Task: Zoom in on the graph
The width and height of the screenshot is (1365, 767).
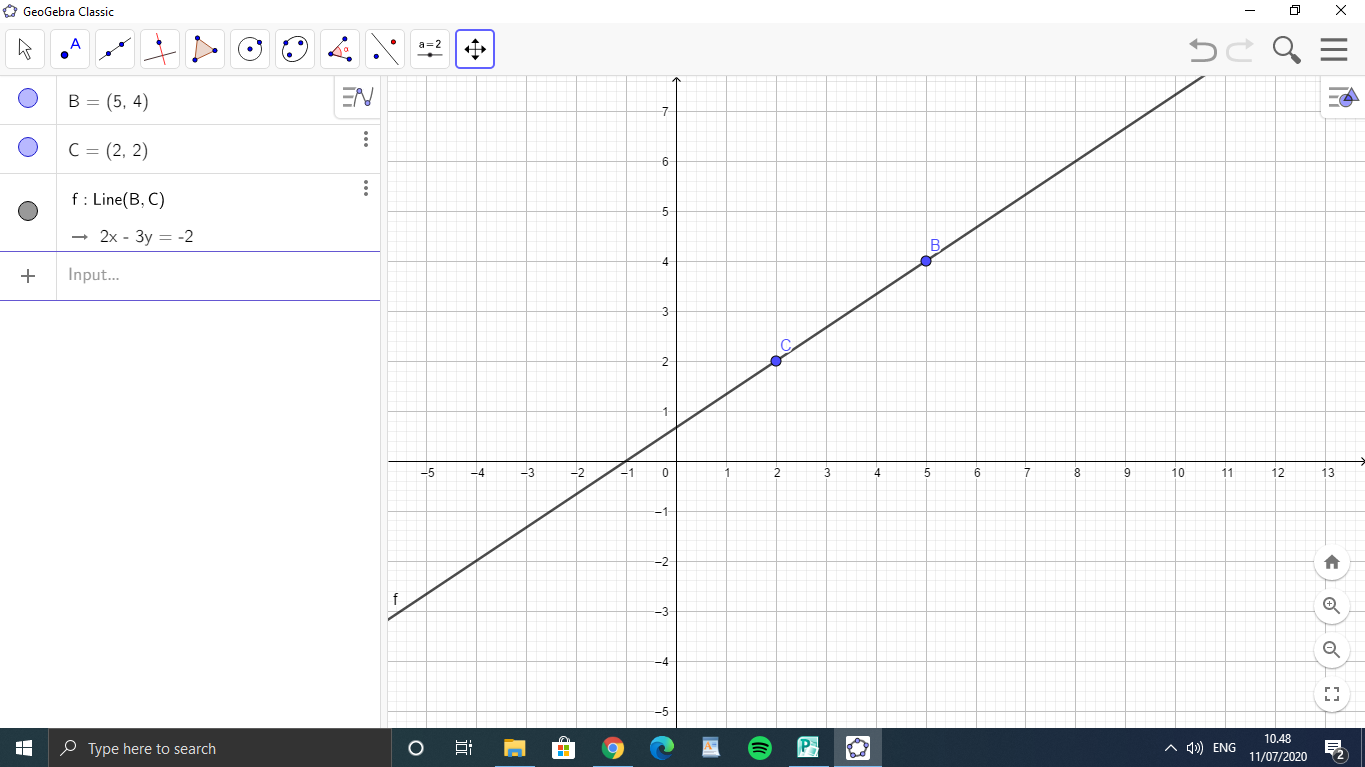Action: [1331, 606]
